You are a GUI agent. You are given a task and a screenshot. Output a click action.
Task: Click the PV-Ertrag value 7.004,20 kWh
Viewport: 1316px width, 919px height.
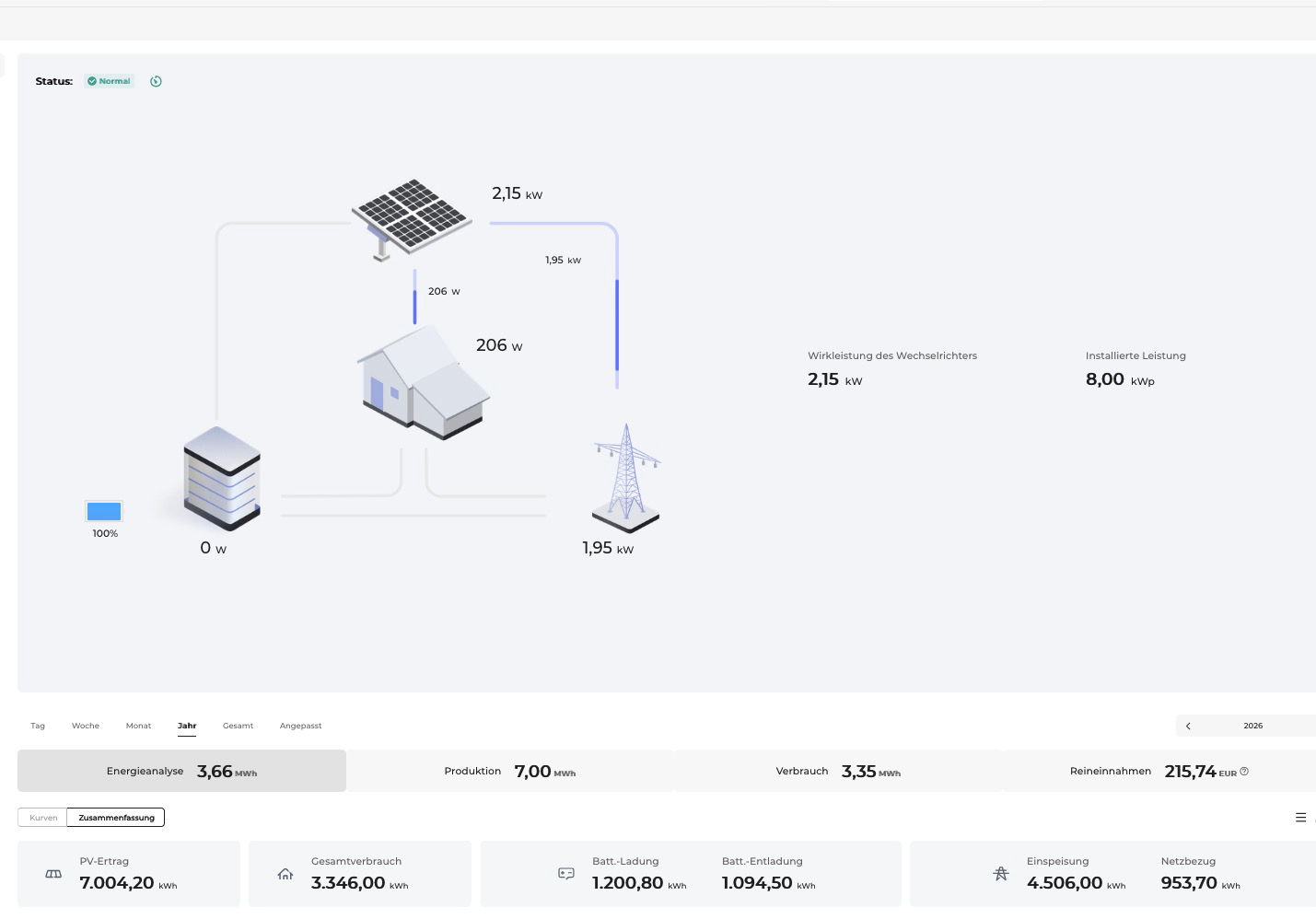coord(128,883)
